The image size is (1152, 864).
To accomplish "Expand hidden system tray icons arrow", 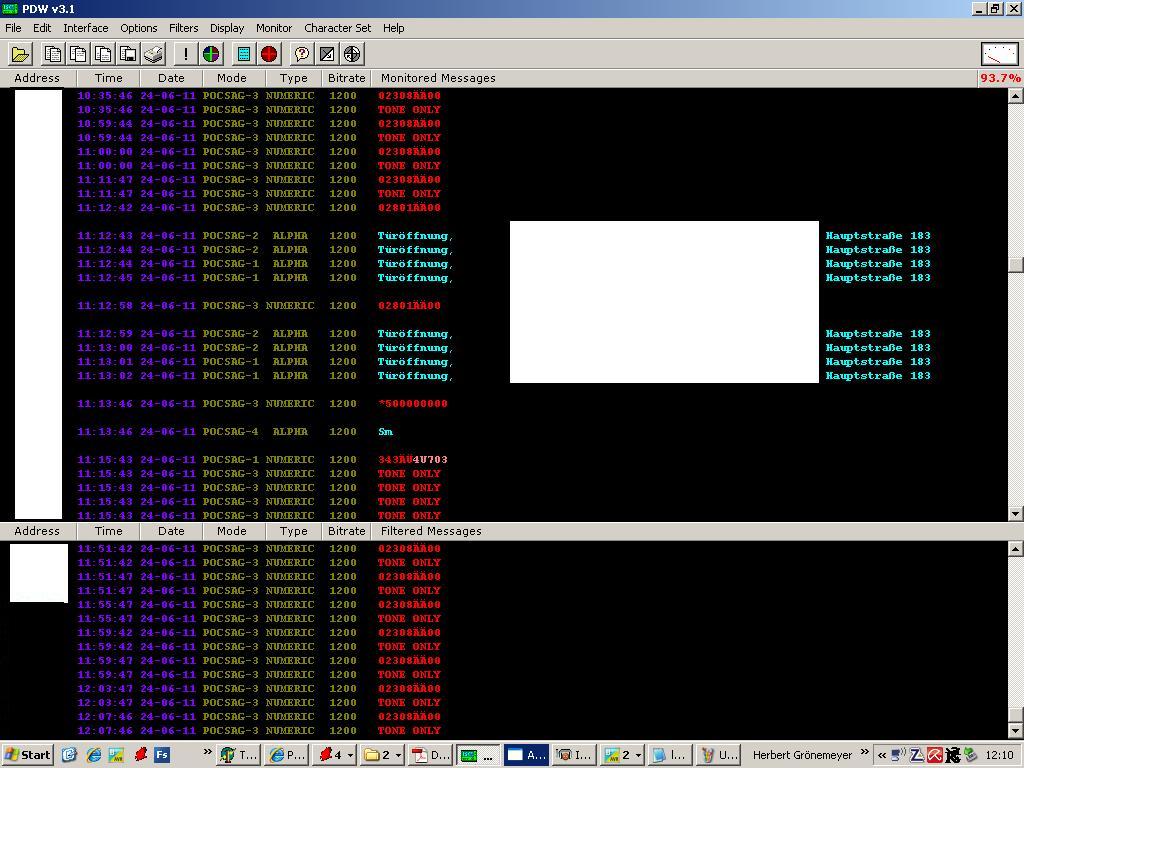I will [881, 755].
